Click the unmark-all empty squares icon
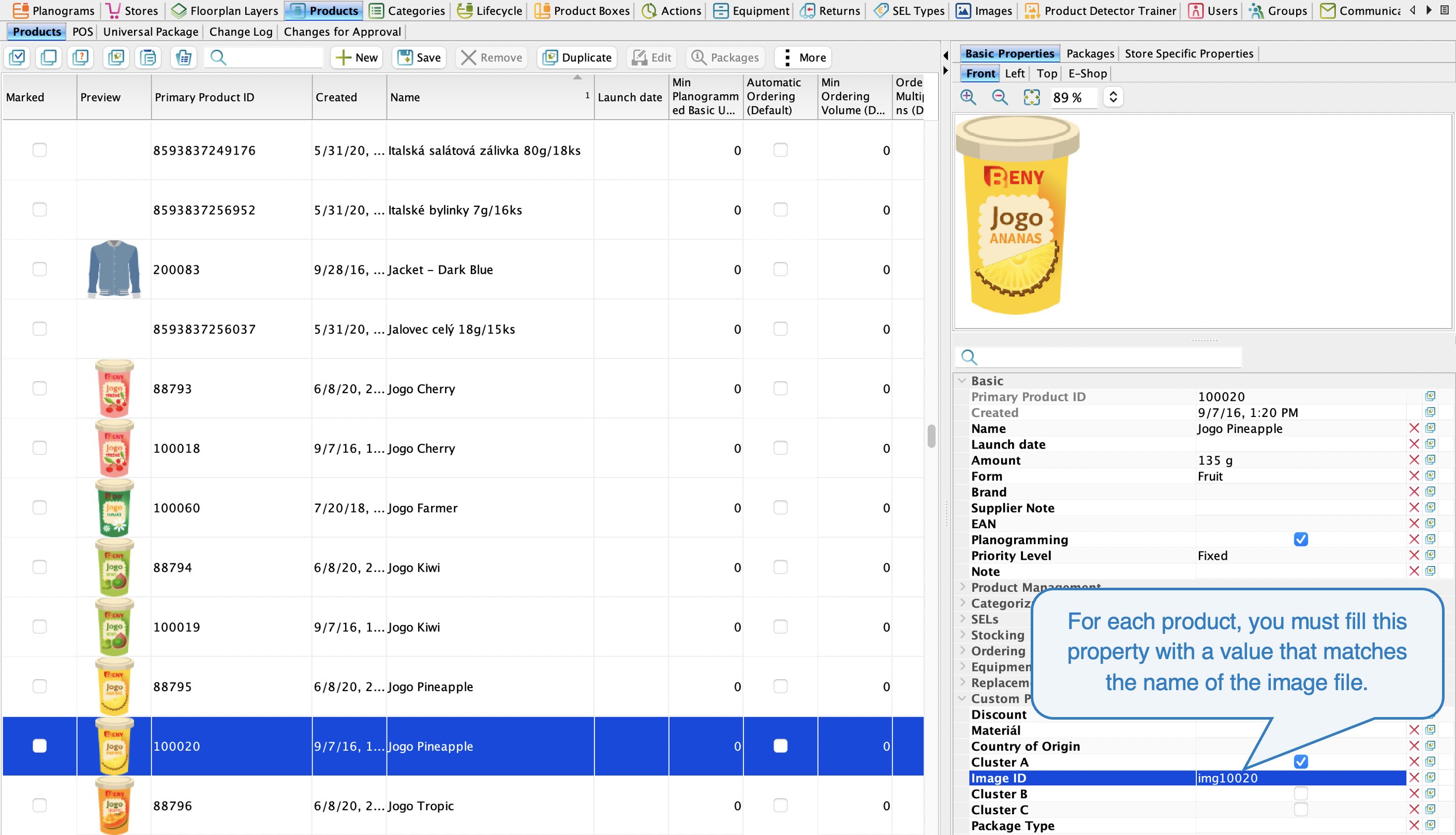 pos(49,57)
